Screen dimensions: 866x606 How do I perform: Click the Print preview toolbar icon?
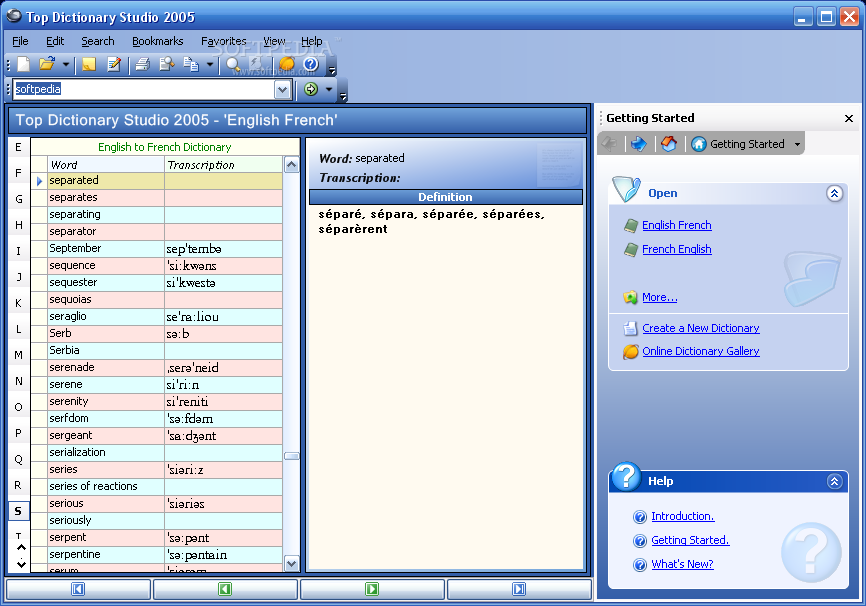coord(167,65)
